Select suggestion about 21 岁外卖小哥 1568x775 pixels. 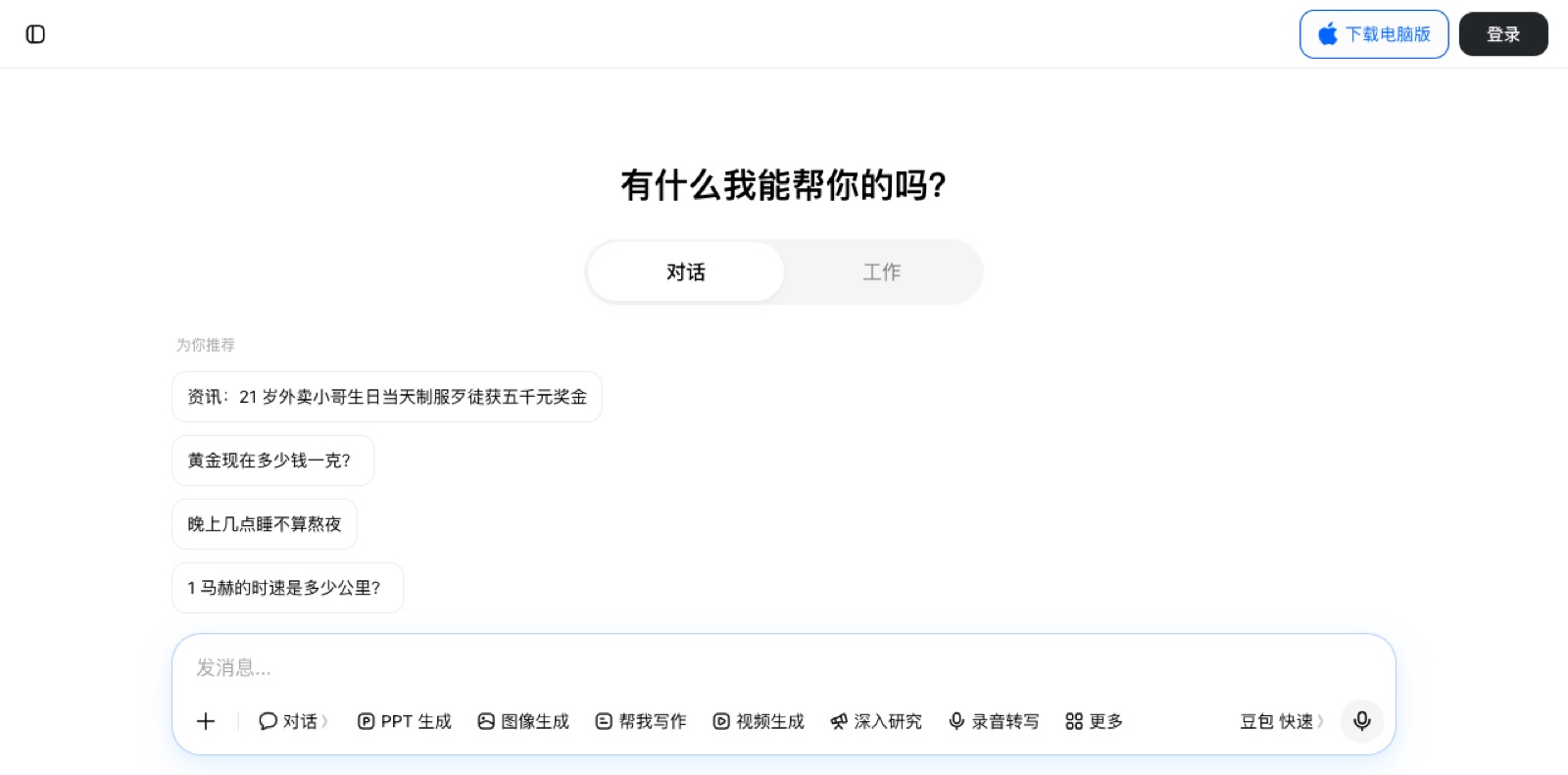coord(387,397)
